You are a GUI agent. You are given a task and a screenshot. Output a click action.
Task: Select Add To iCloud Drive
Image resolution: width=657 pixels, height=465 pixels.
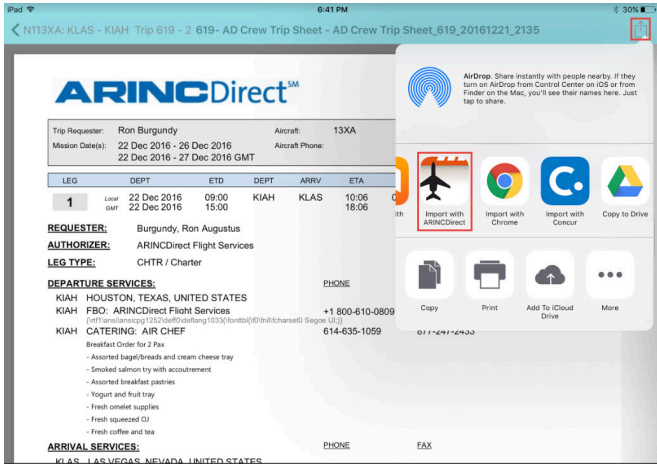[550, 285]
